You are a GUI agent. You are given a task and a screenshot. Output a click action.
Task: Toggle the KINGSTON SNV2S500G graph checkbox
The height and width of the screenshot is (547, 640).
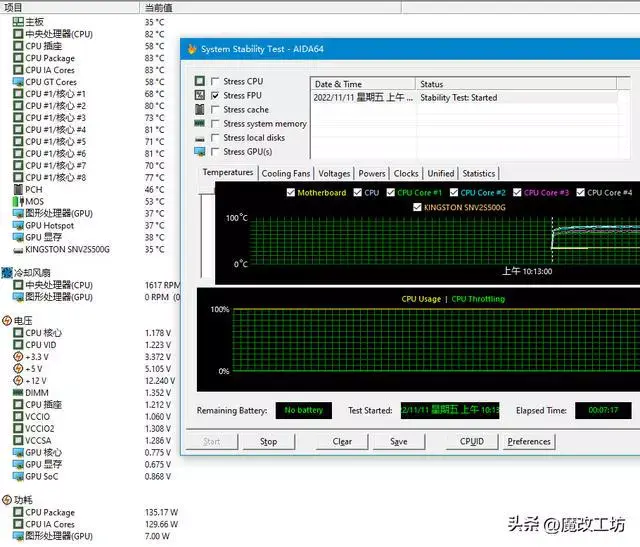tap(417, 207)
